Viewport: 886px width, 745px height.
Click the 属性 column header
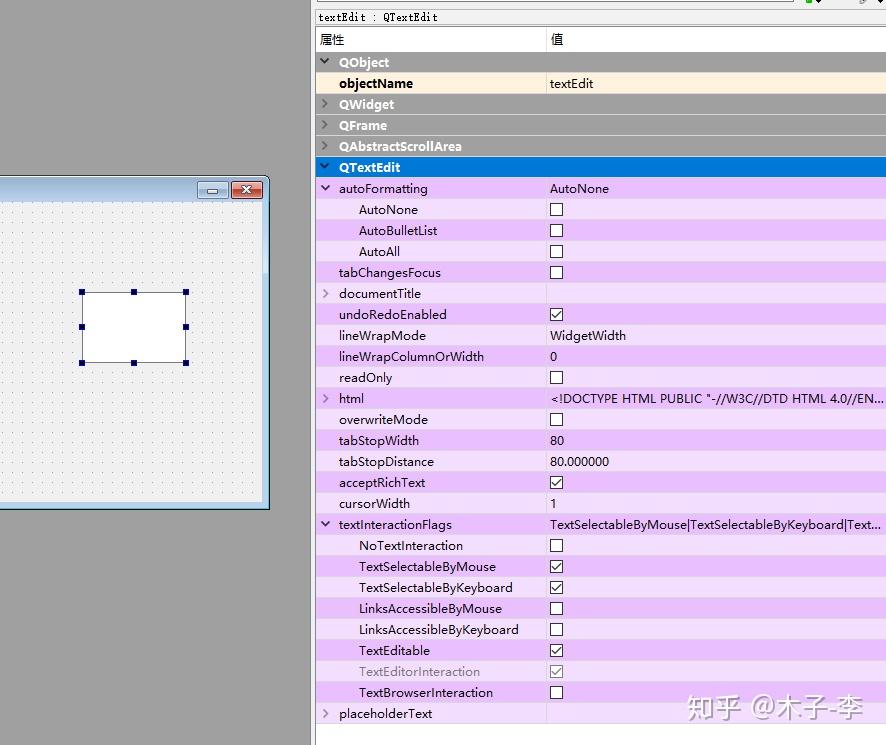(431, 40)
